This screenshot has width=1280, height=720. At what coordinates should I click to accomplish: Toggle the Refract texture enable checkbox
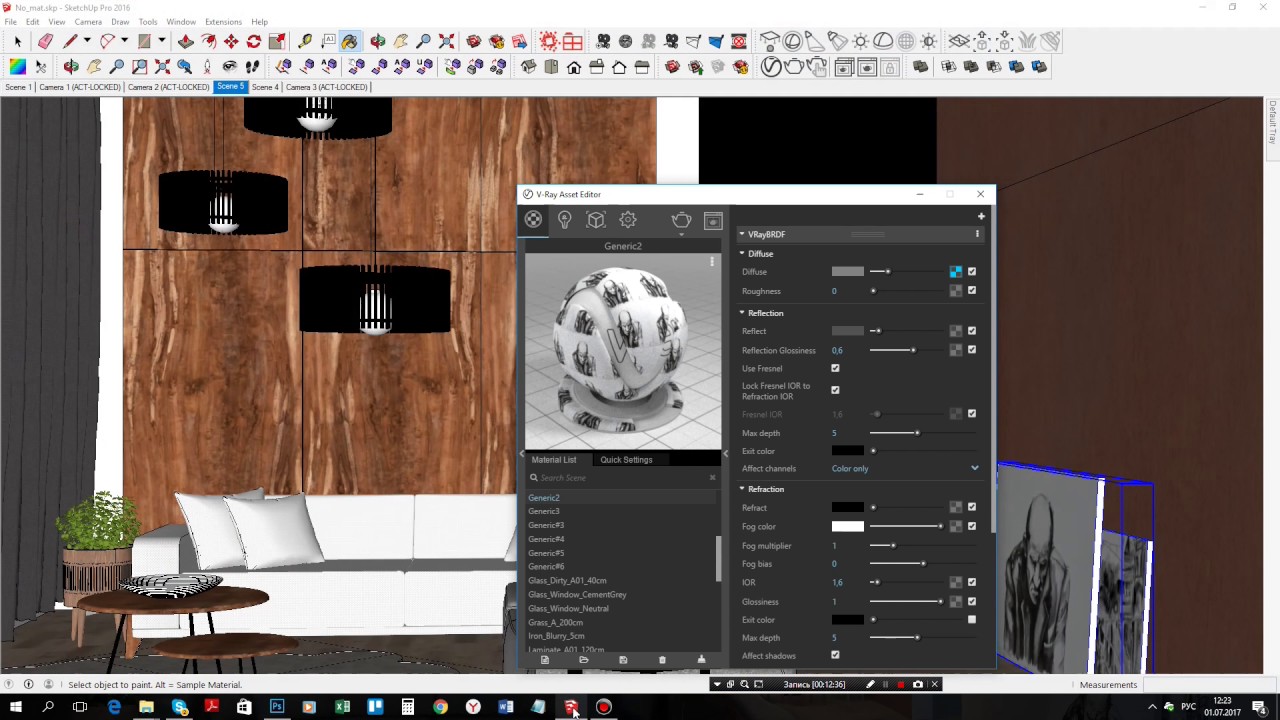click(972, 507)
